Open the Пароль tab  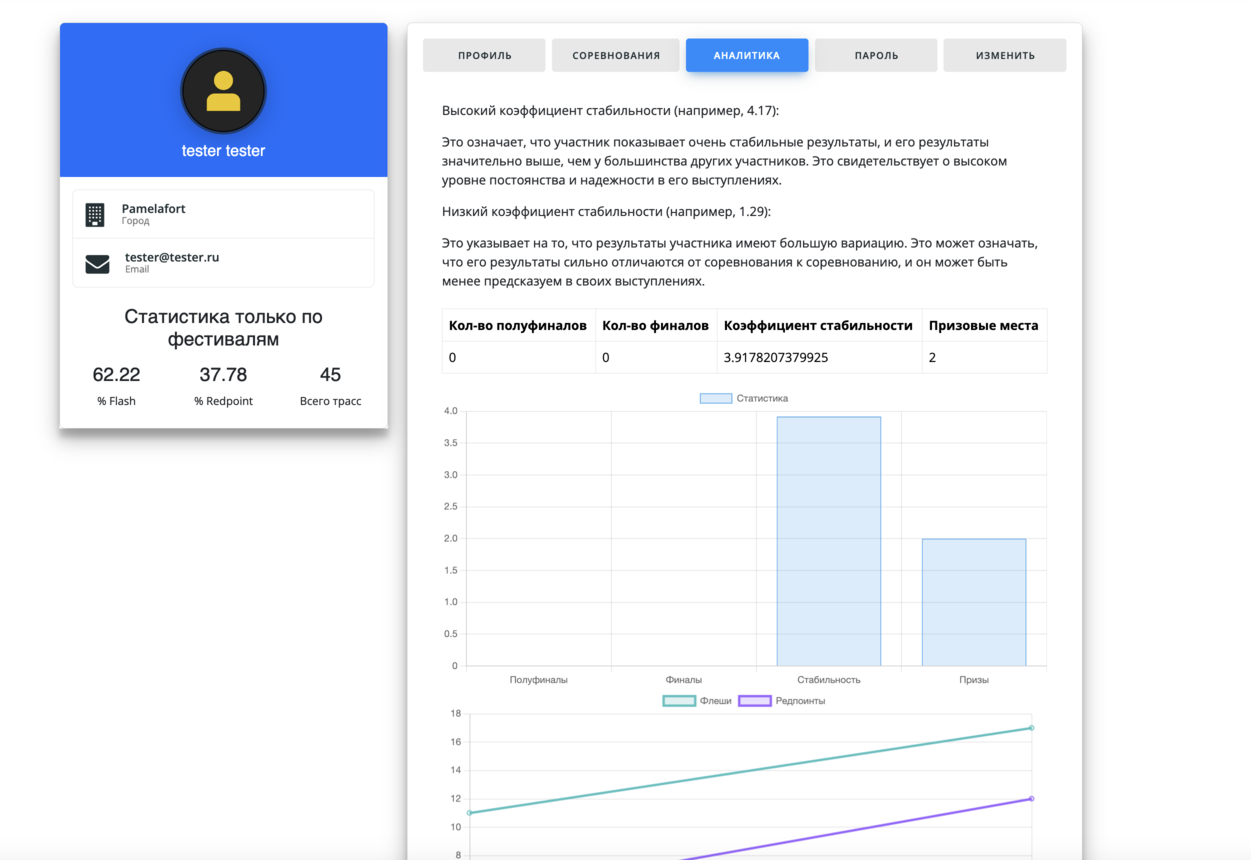[876, 56]
